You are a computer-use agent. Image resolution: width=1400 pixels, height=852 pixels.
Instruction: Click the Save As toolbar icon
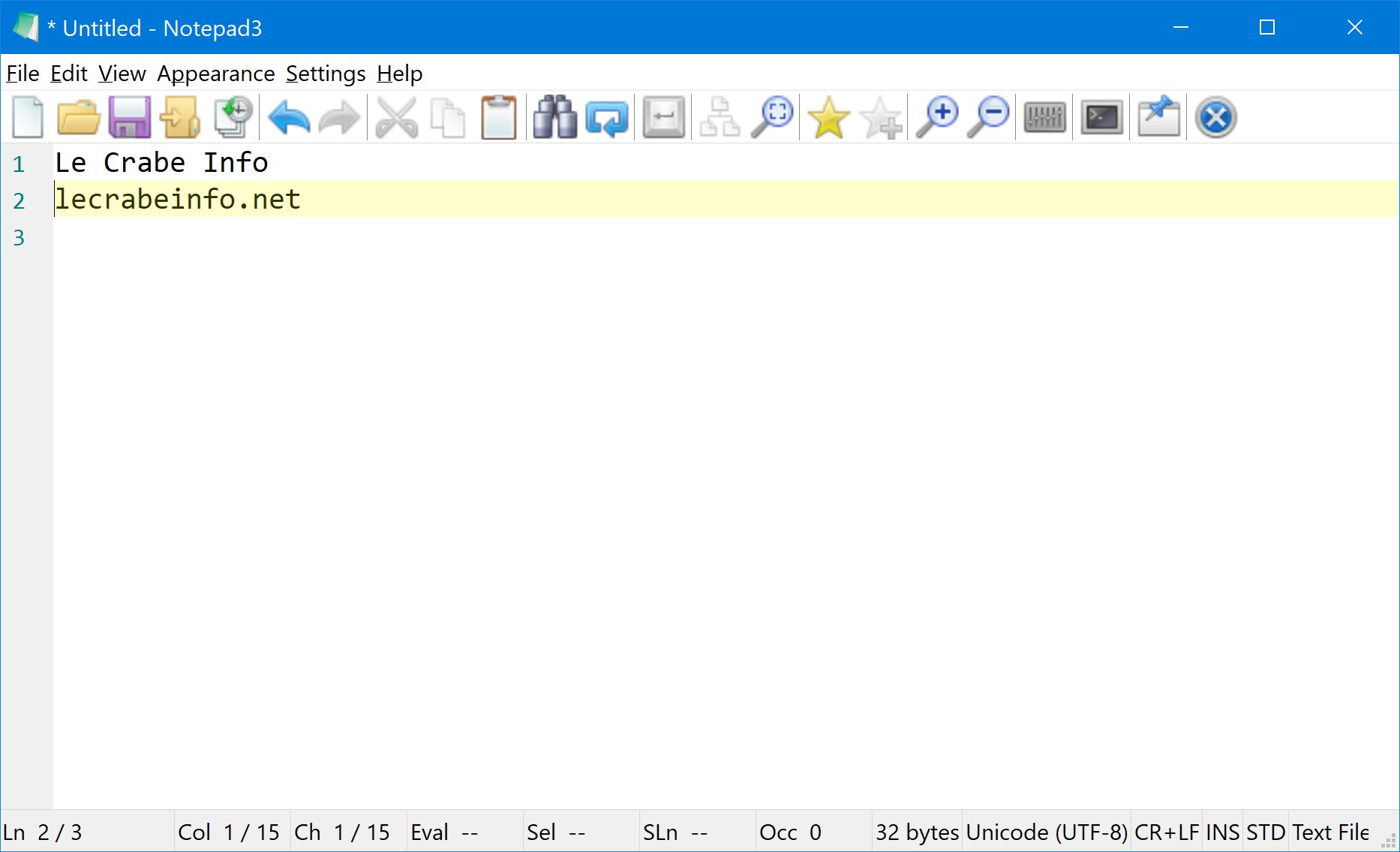[180, 117]
